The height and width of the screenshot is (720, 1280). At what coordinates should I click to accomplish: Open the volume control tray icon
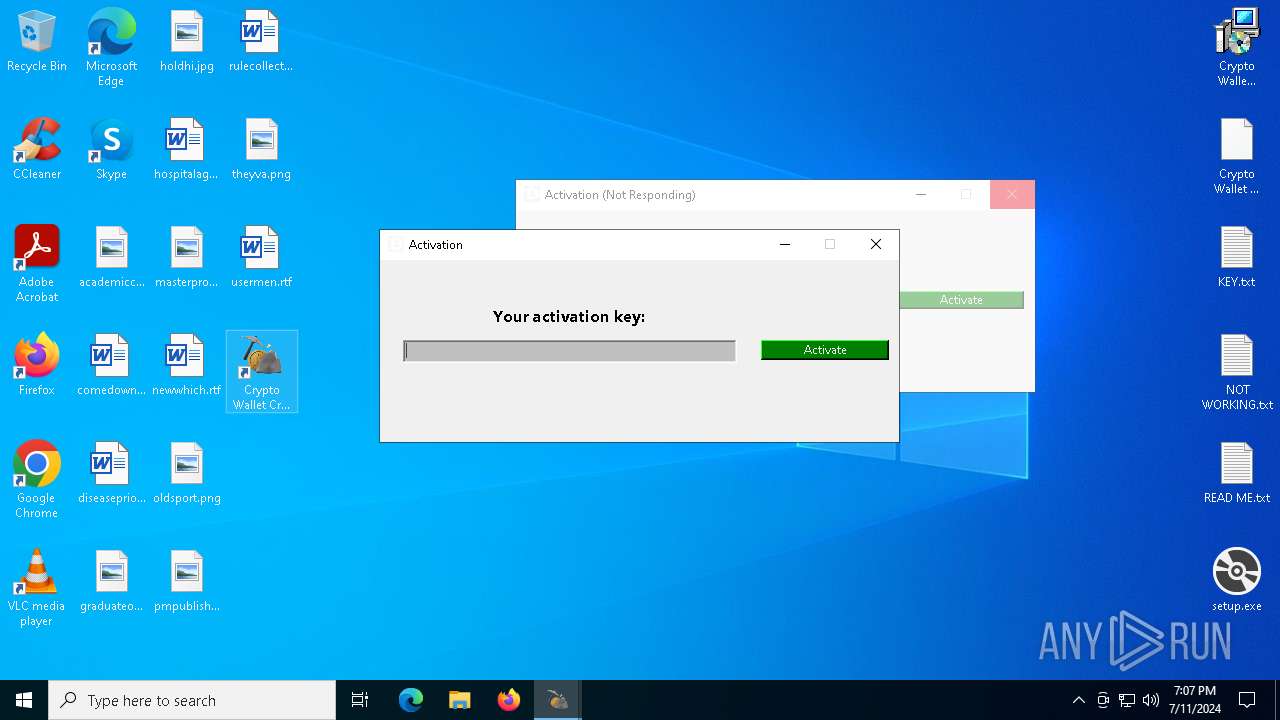(x=1151, y=700)
